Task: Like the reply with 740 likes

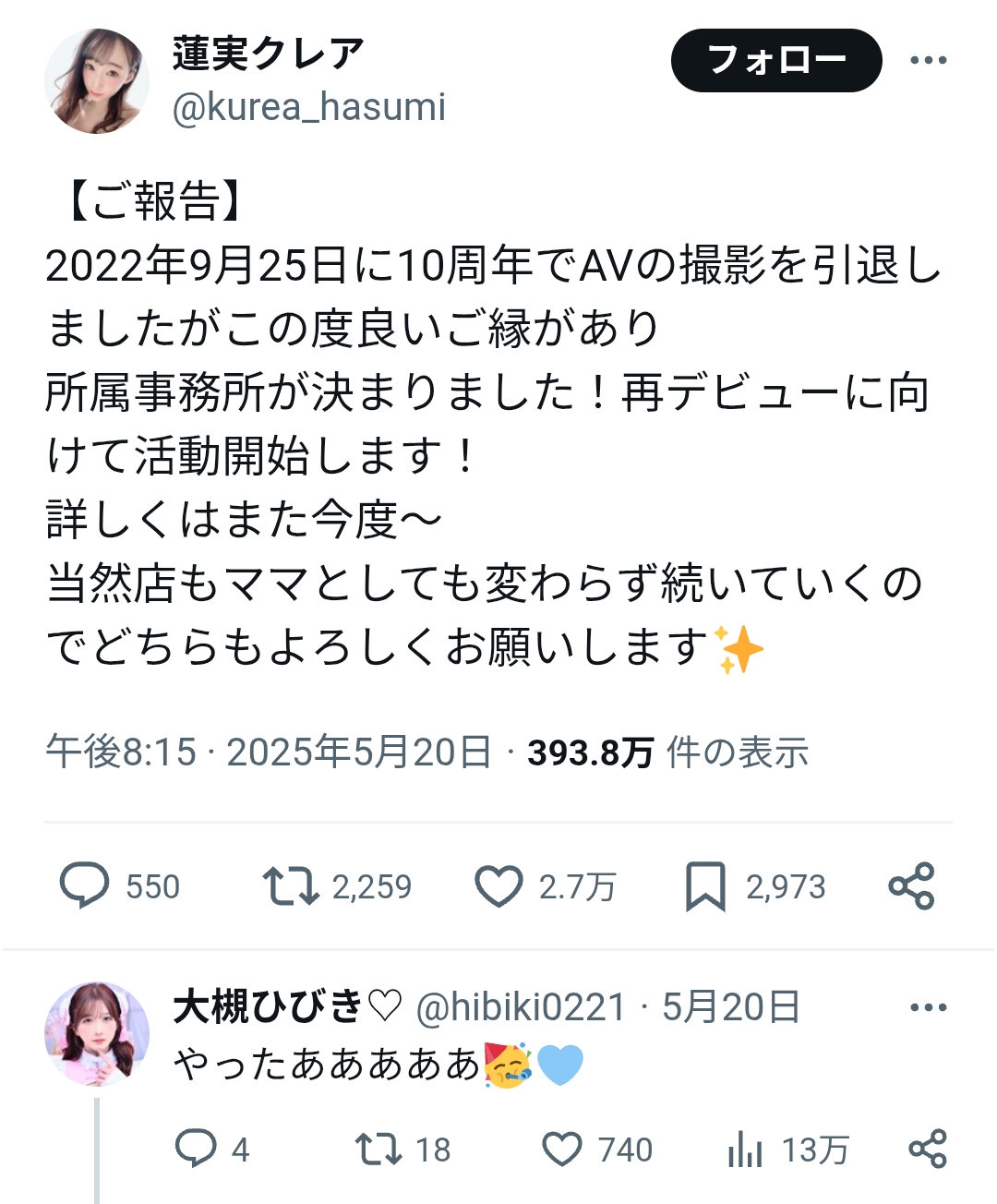Action: point(561,1150)
